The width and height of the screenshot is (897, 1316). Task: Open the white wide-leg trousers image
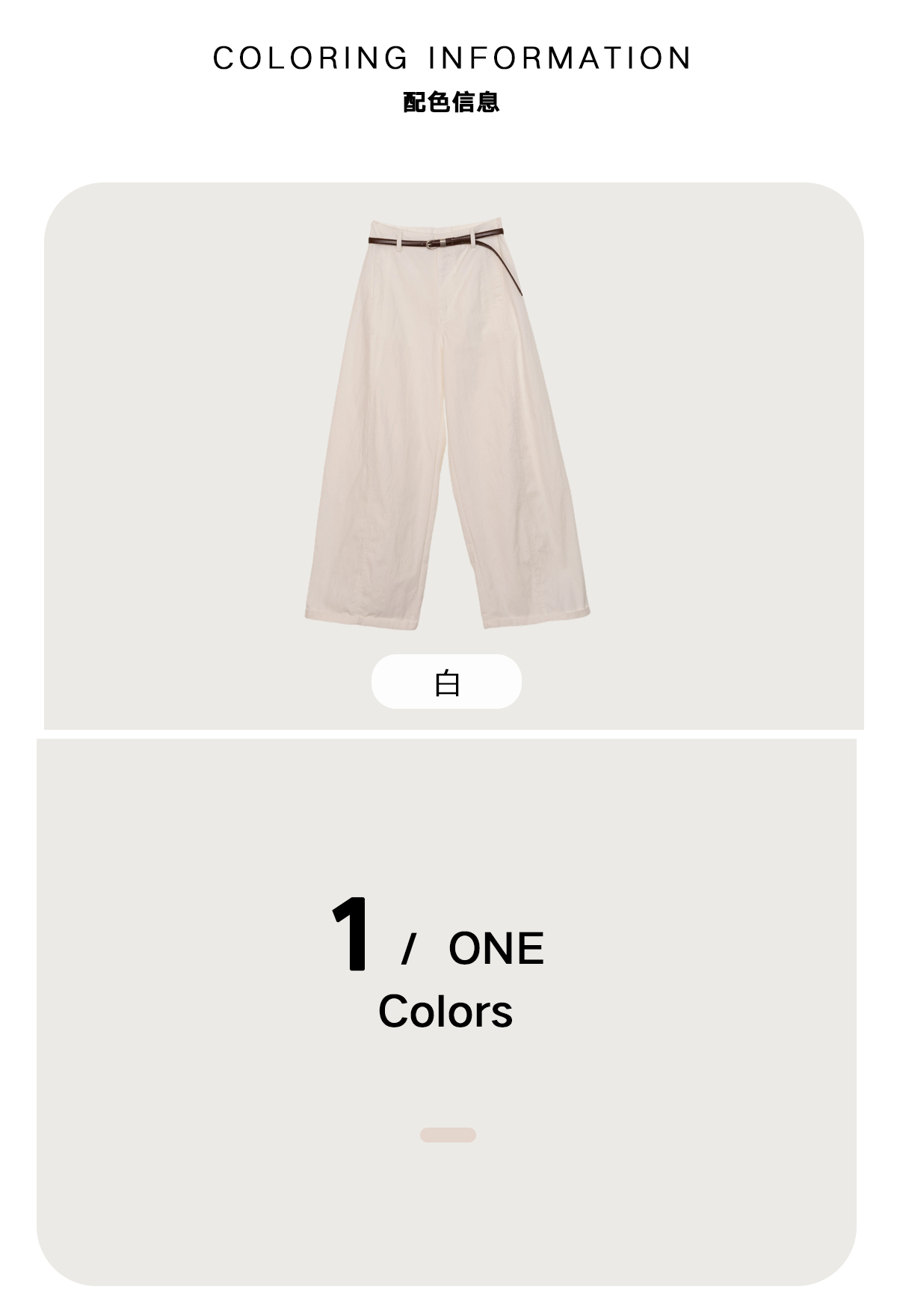click(x=447, y=424)
